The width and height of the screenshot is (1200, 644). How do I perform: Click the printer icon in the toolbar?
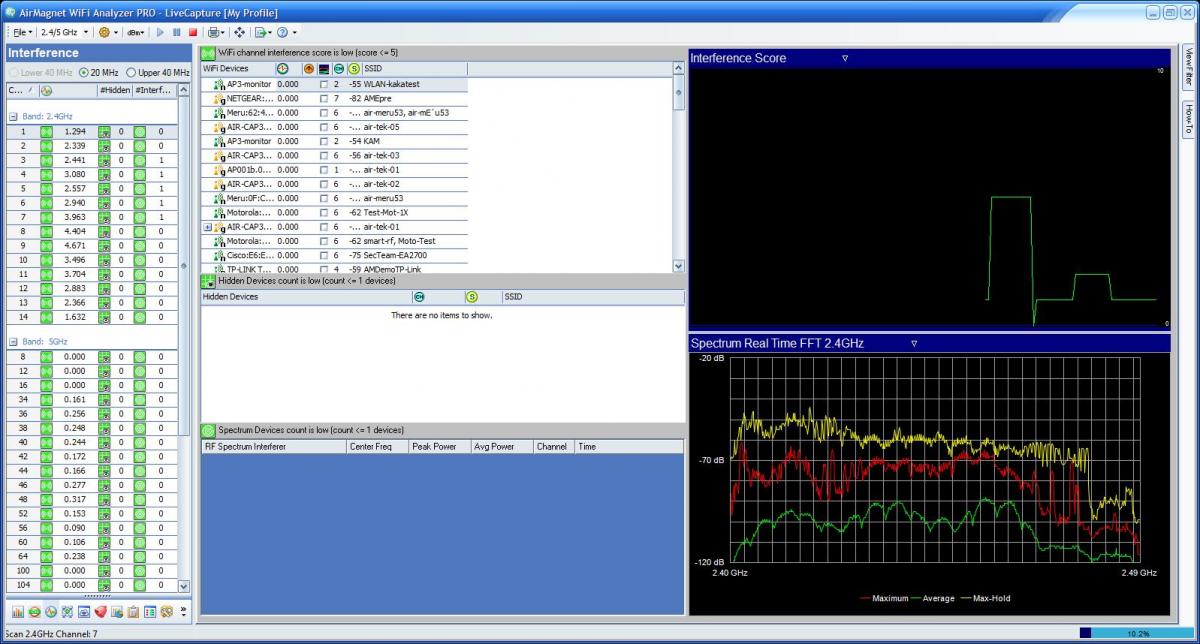213,32
